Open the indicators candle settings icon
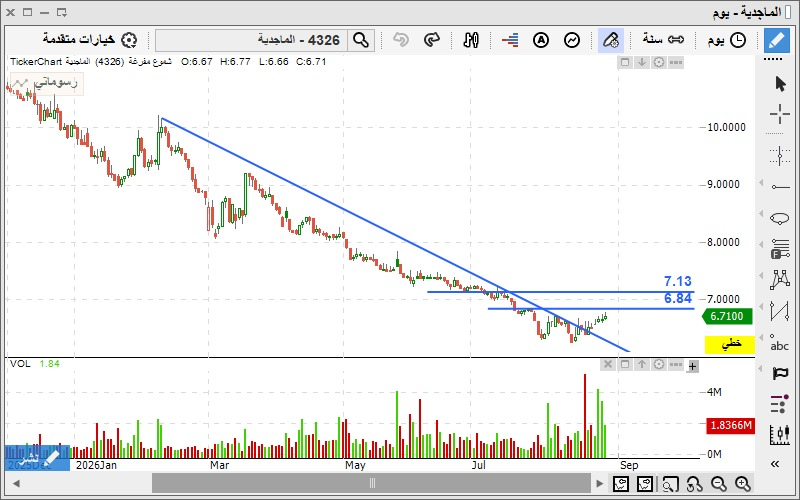This screenshot has width=800, height=500. [x=471, y=40]
